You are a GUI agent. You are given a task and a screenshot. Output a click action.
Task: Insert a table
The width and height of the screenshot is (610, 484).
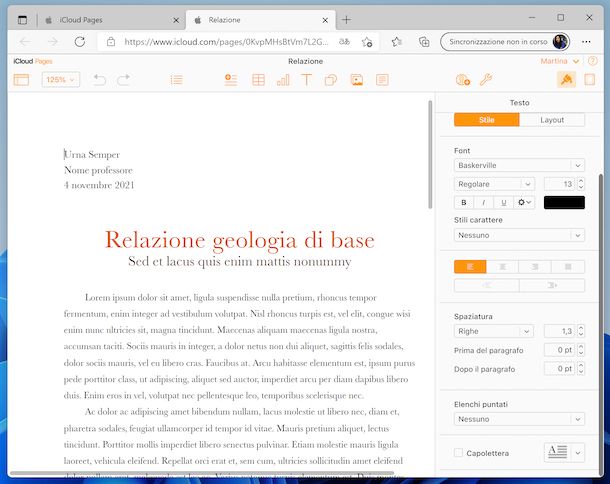pos(258,80)
